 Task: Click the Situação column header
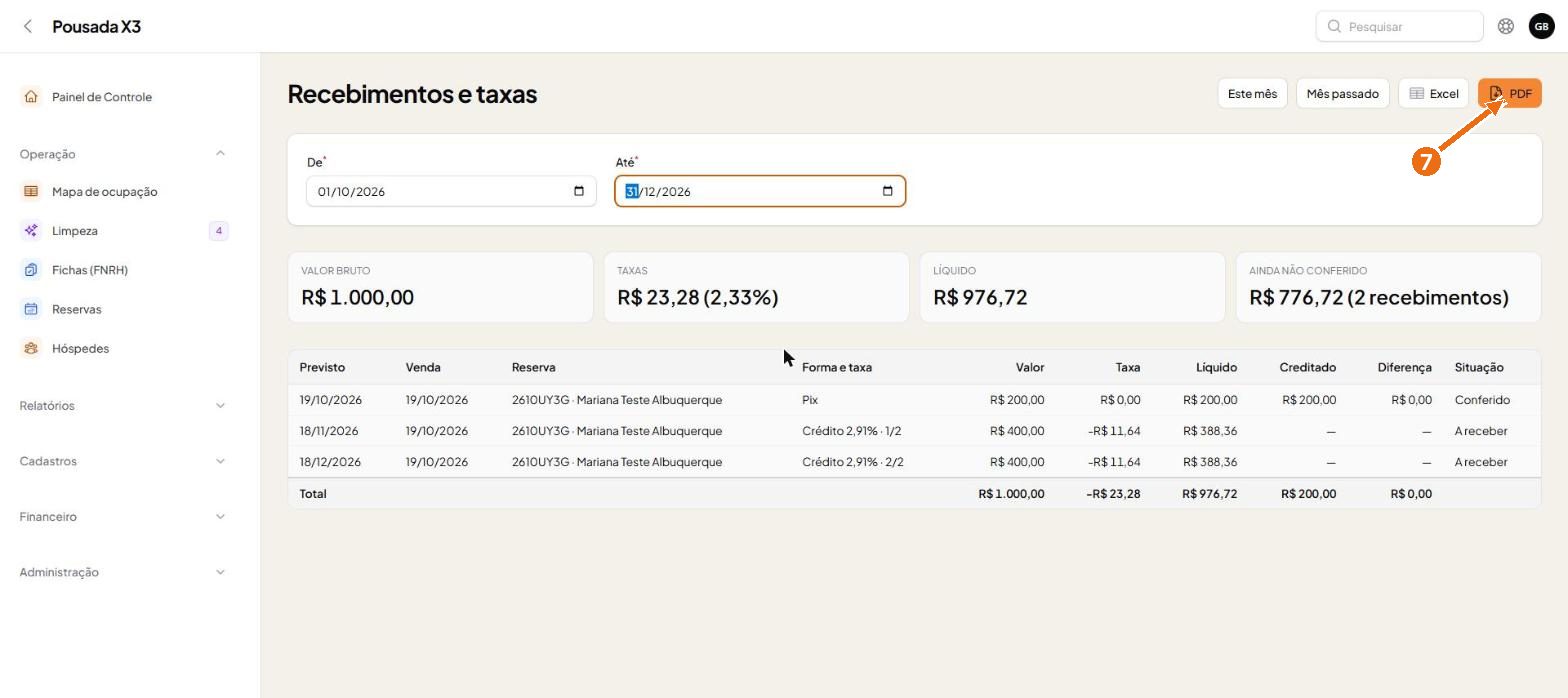coord(1479,367)
